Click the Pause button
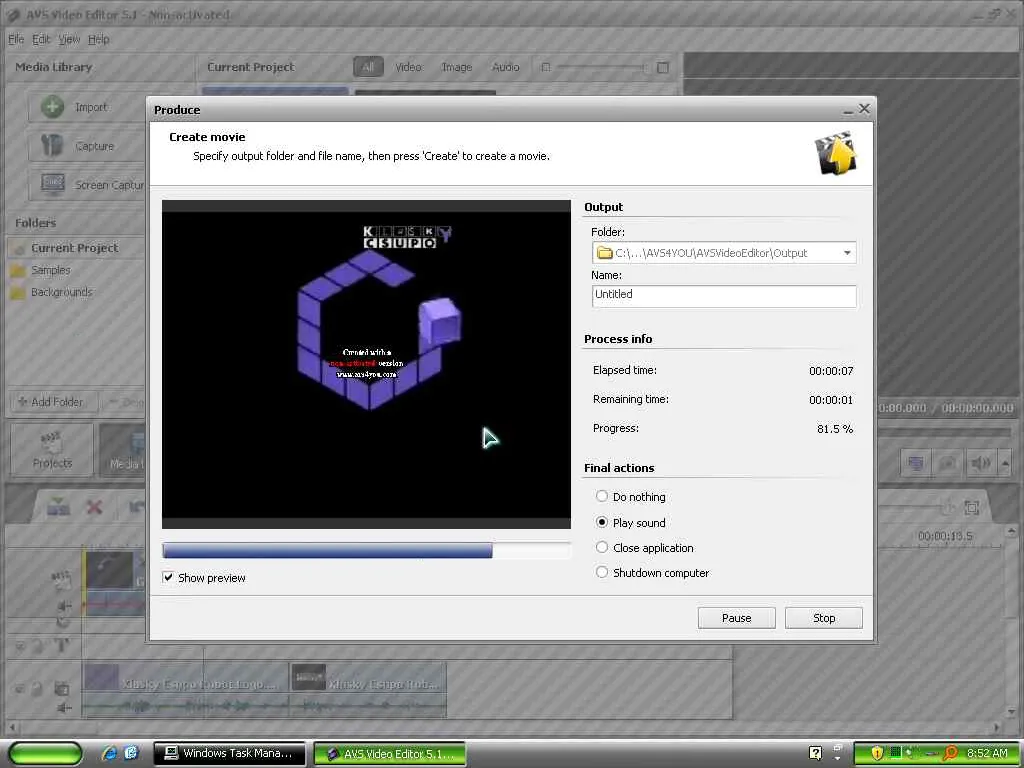The width and height of the screenshot is (1024, 768). (736, 618)
